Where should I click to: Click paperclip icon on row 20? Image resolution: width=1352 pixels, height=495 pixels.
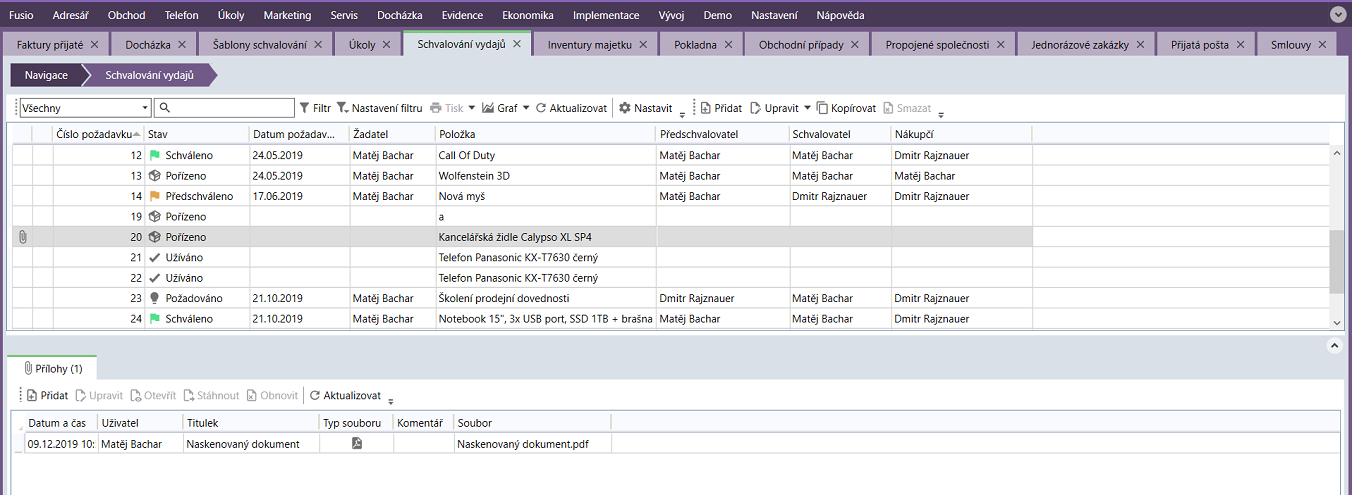pyautogui.click(x=23, y=237)
